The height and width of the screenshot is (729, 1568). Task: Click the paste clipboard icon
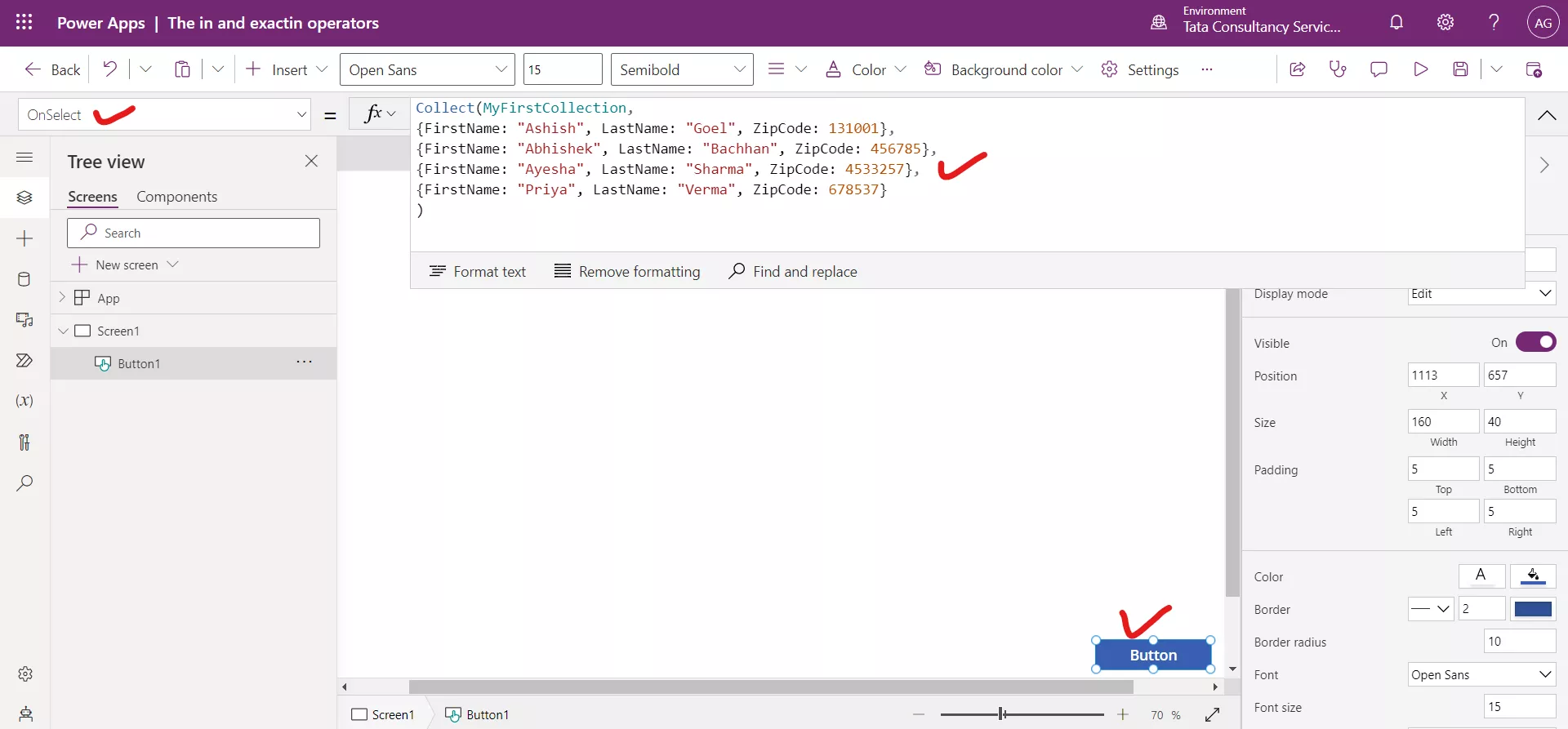coord(182,69)
